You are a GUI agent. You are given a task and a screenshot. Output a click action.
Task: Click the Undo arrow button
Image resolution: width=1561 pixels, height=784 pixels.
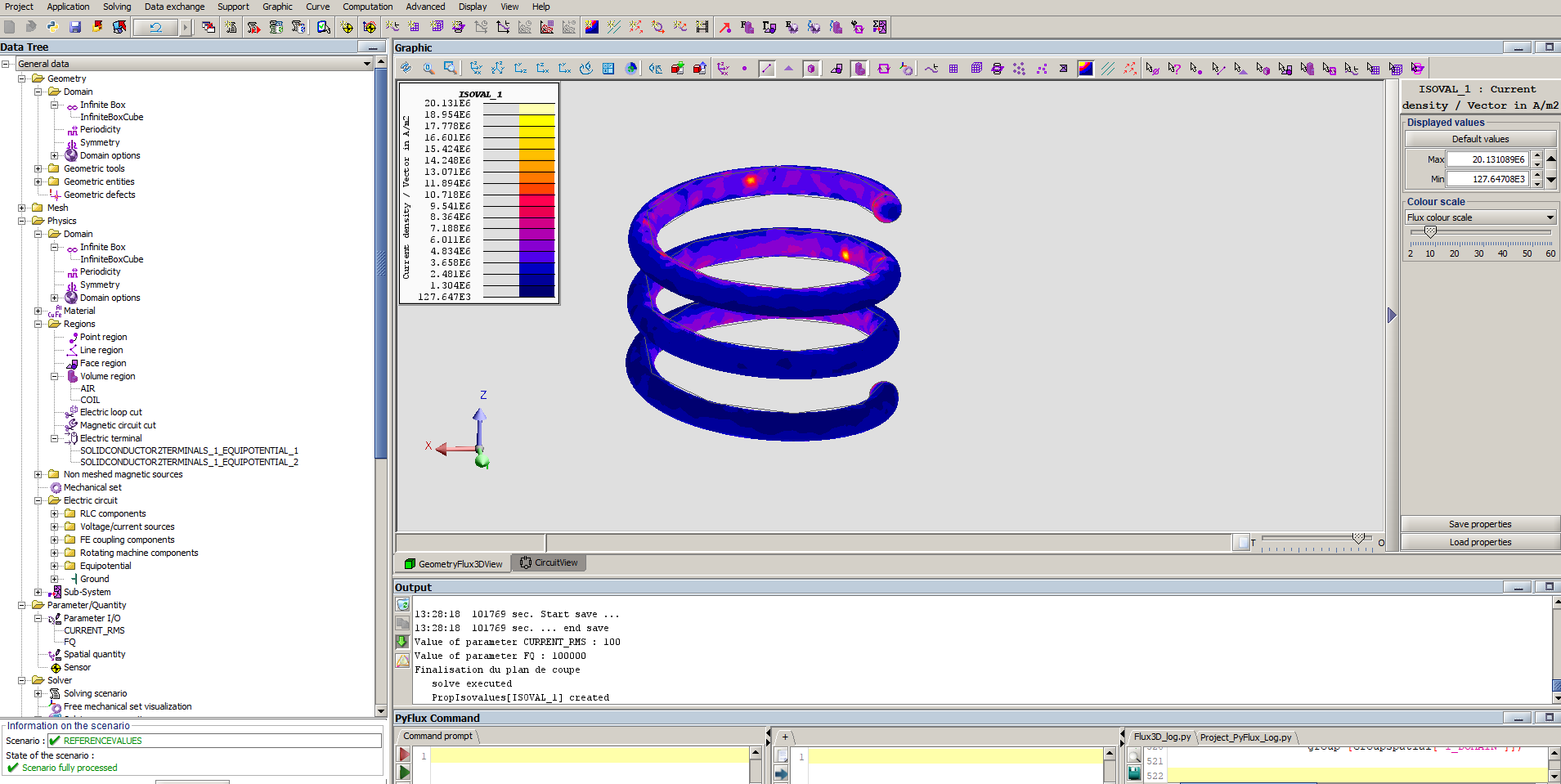(x=155, y=27)
